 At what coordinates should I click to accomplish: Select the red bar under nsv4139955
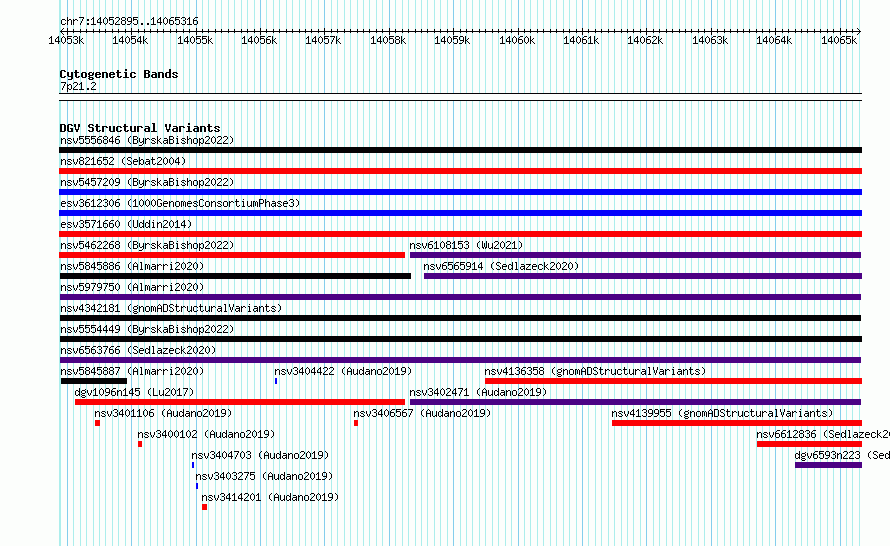737,423
